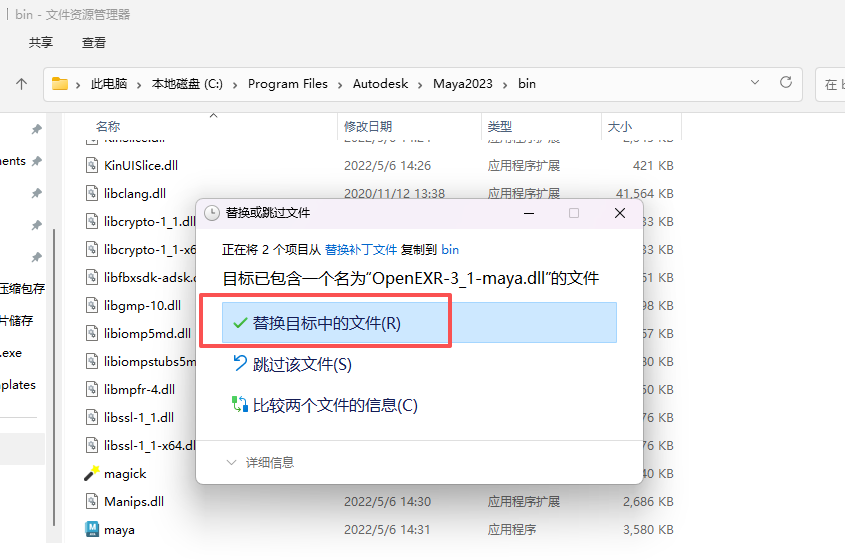Click maya size 3,580 KB
This screenshot has height=560, width=845.
pyautogui.click(x=648, y=530)
